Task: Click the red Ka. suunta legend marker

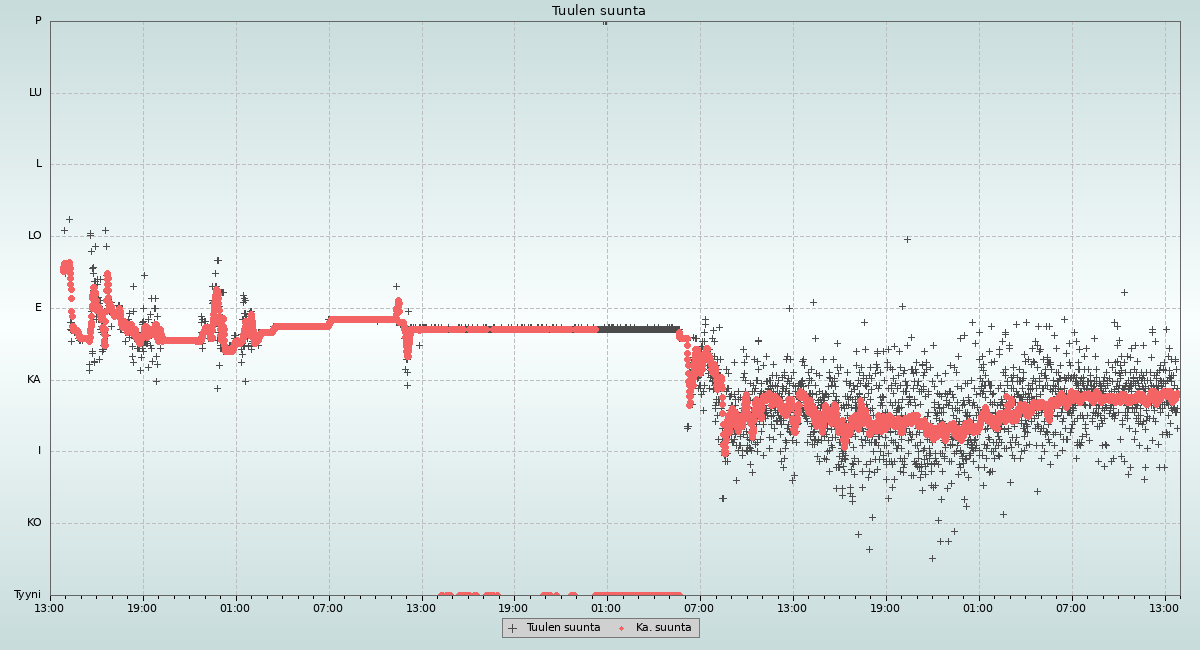Action: pyautogui.click(x=621, y=628)
